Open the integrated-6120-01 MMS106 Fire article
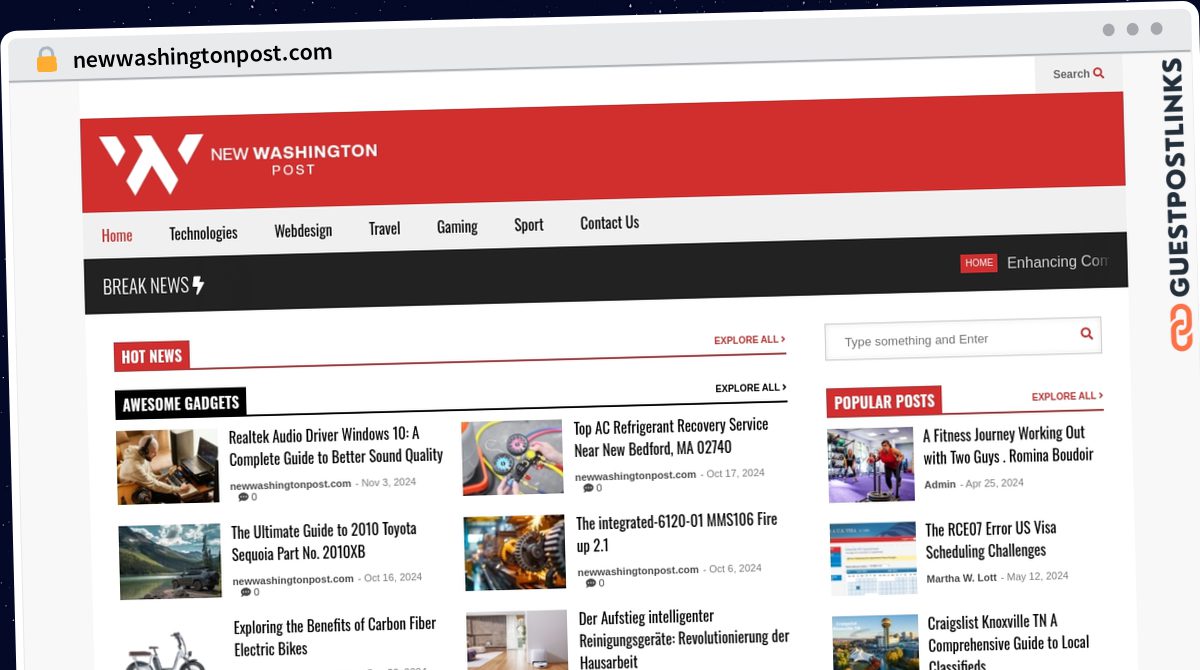This screenshot has width=1200, height=670. (677, 533)
